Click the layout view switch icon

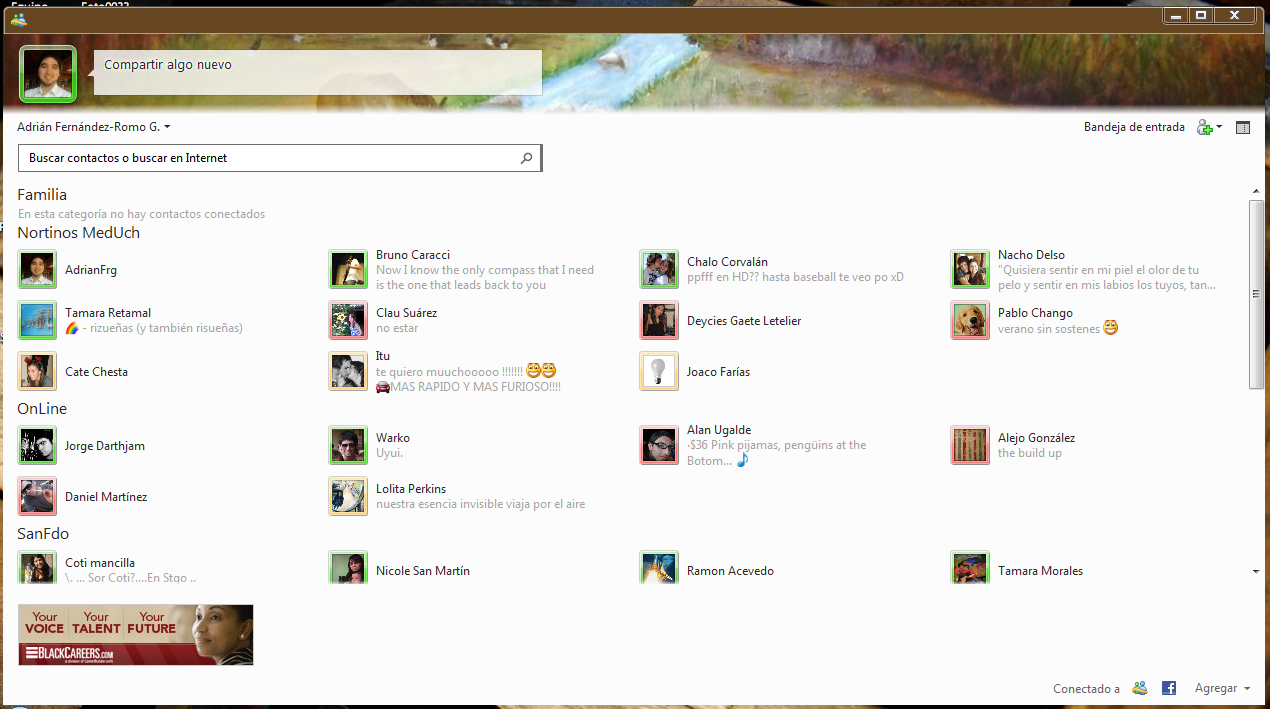(x=1243, y=127)
